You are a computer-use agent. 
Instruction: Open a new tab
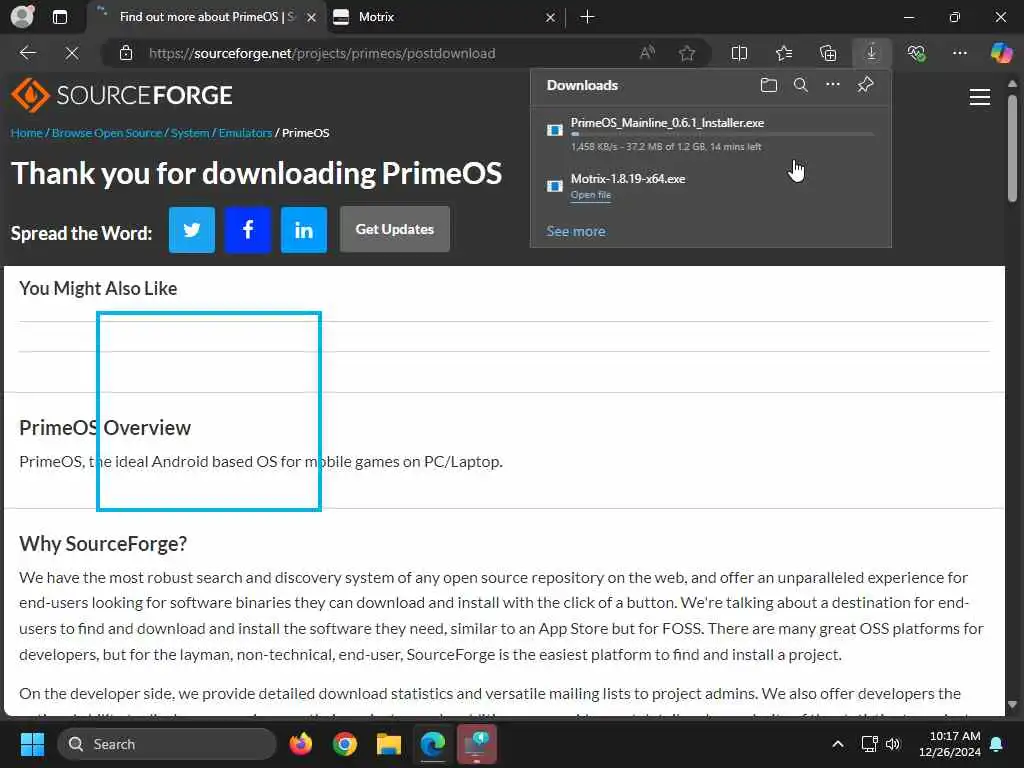pos(587,17)
